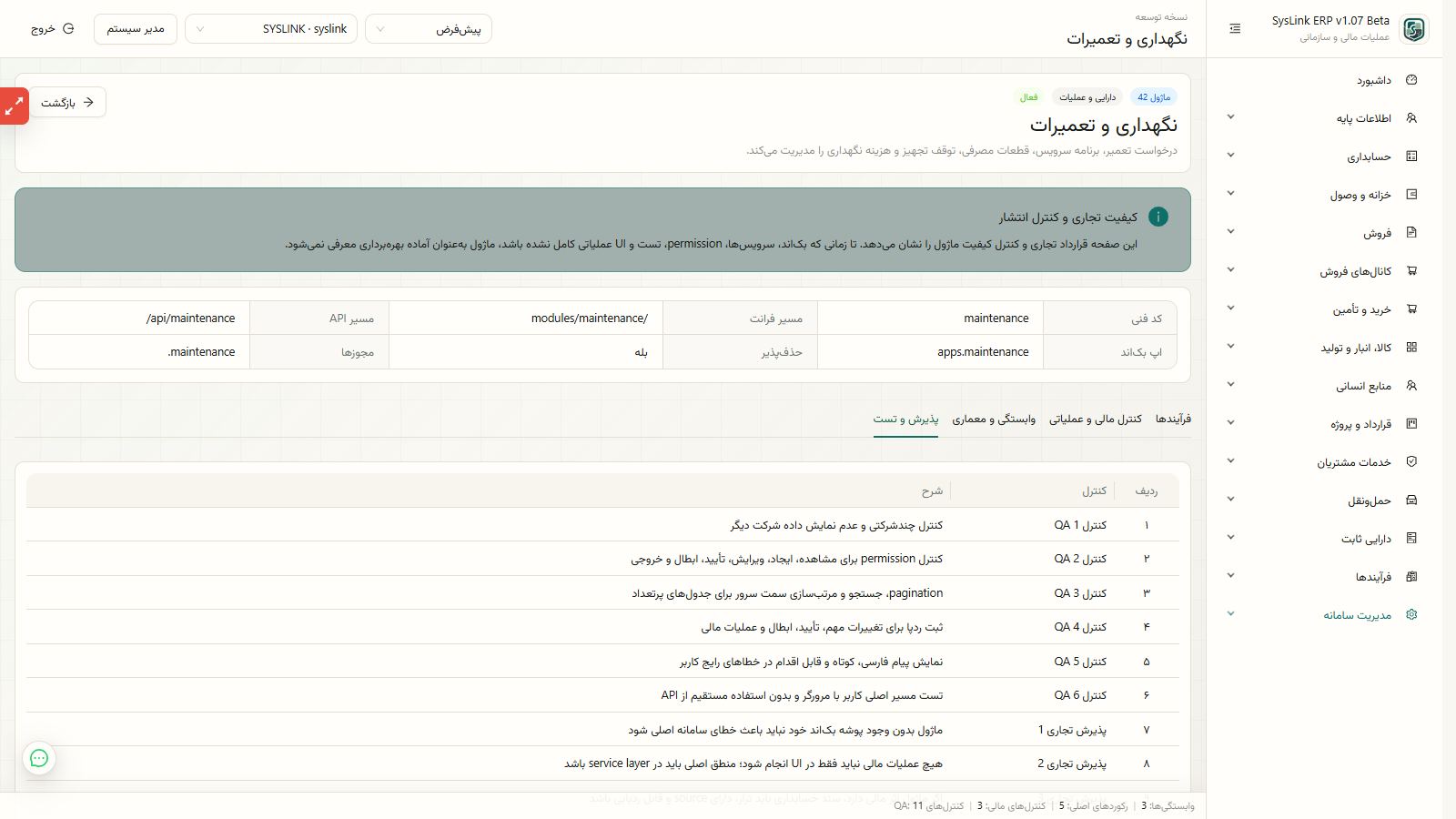Click the کنترل‌های QA: 11 status entry
The height and width of the screenshot is (819, 1456).
click(x=928, y=805)
